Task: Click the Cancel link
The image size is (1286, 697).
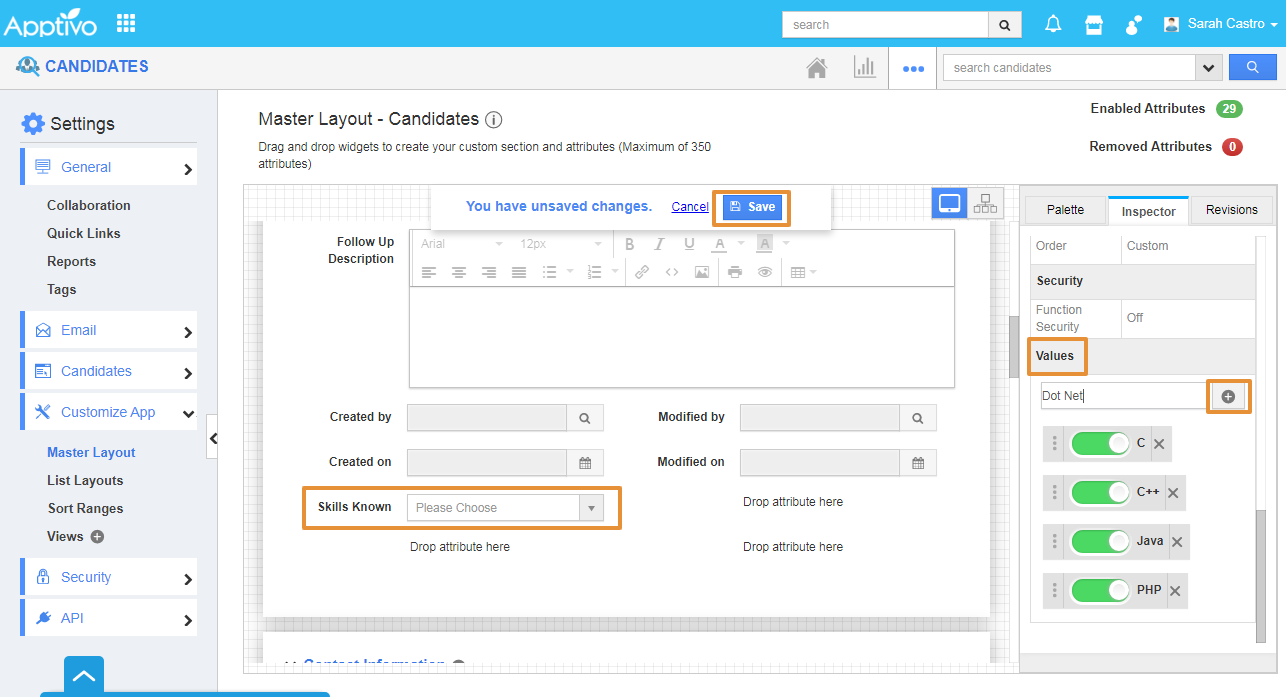Action: [690, 207]
